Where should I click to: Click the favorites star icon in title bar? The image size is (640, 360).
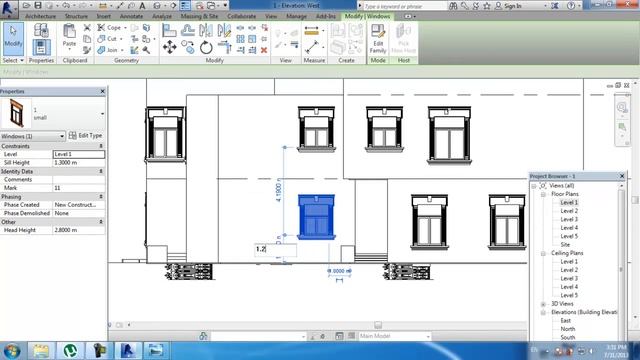coord(487,6)
